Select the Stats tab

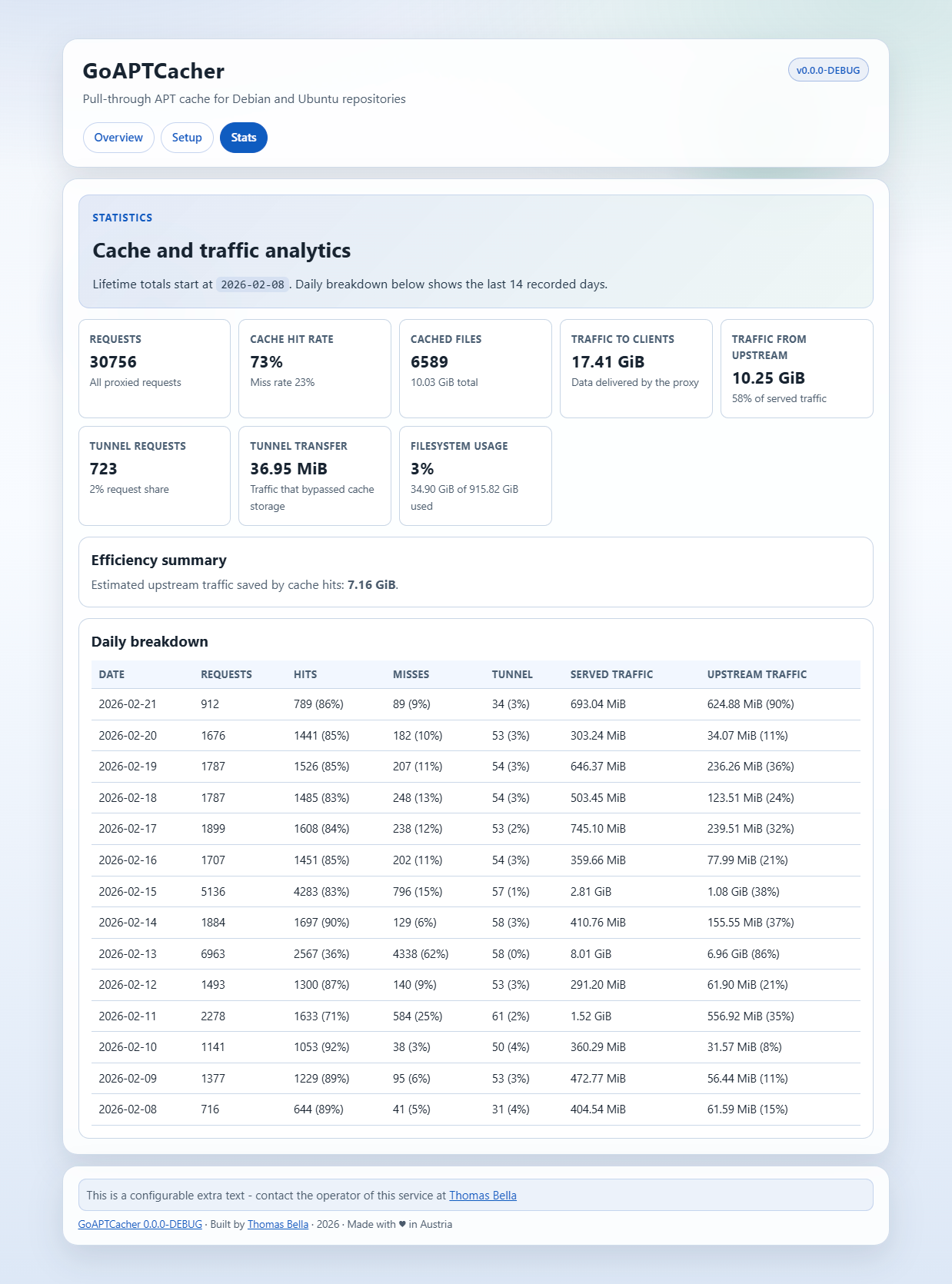point(243,138)
